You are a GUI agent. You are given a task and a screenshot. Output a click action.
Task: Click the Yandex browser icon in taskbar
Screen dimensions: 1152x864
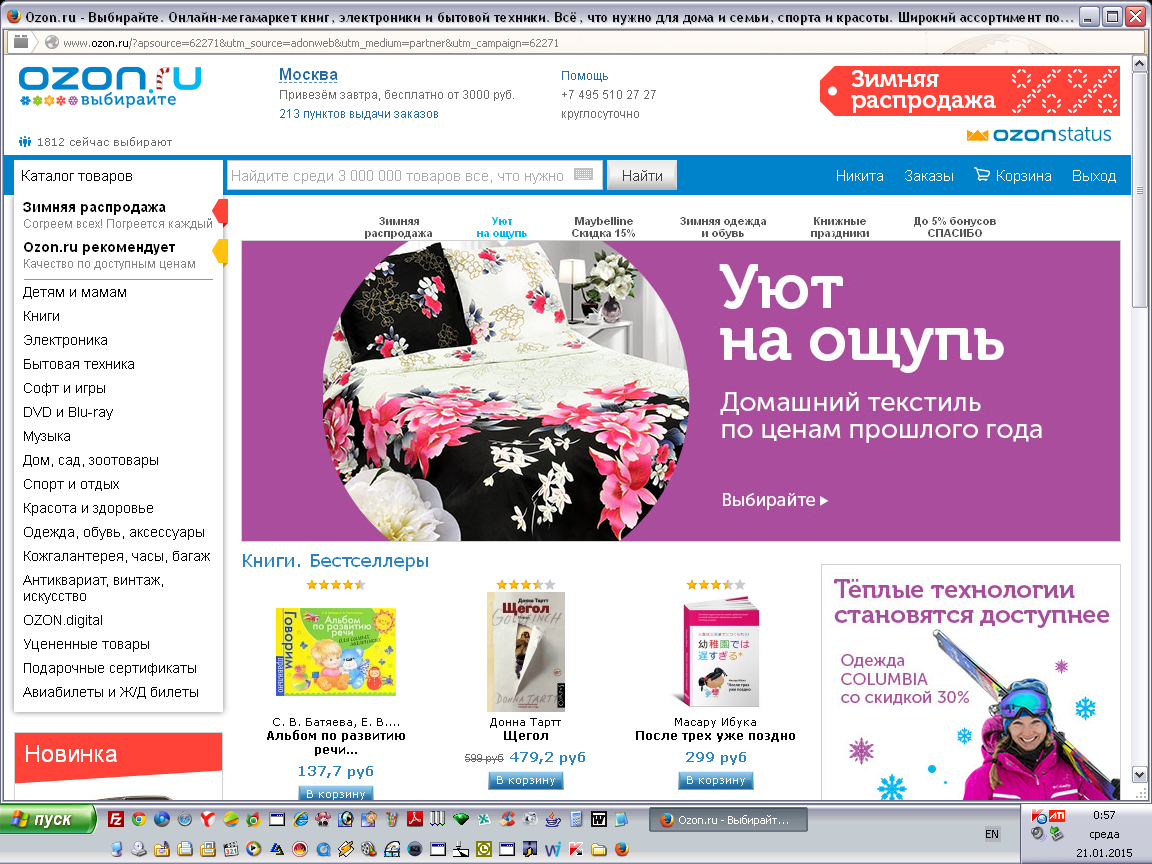[x=207, y=819]
